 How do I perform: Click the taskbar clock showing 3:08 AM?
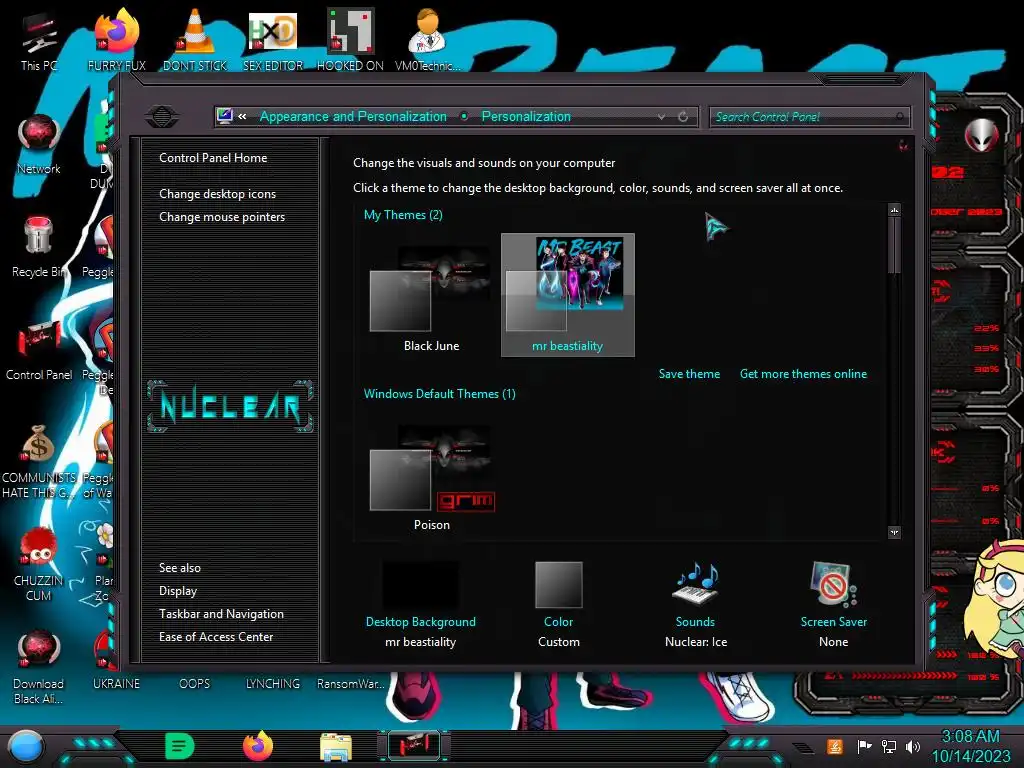point(970,746)
